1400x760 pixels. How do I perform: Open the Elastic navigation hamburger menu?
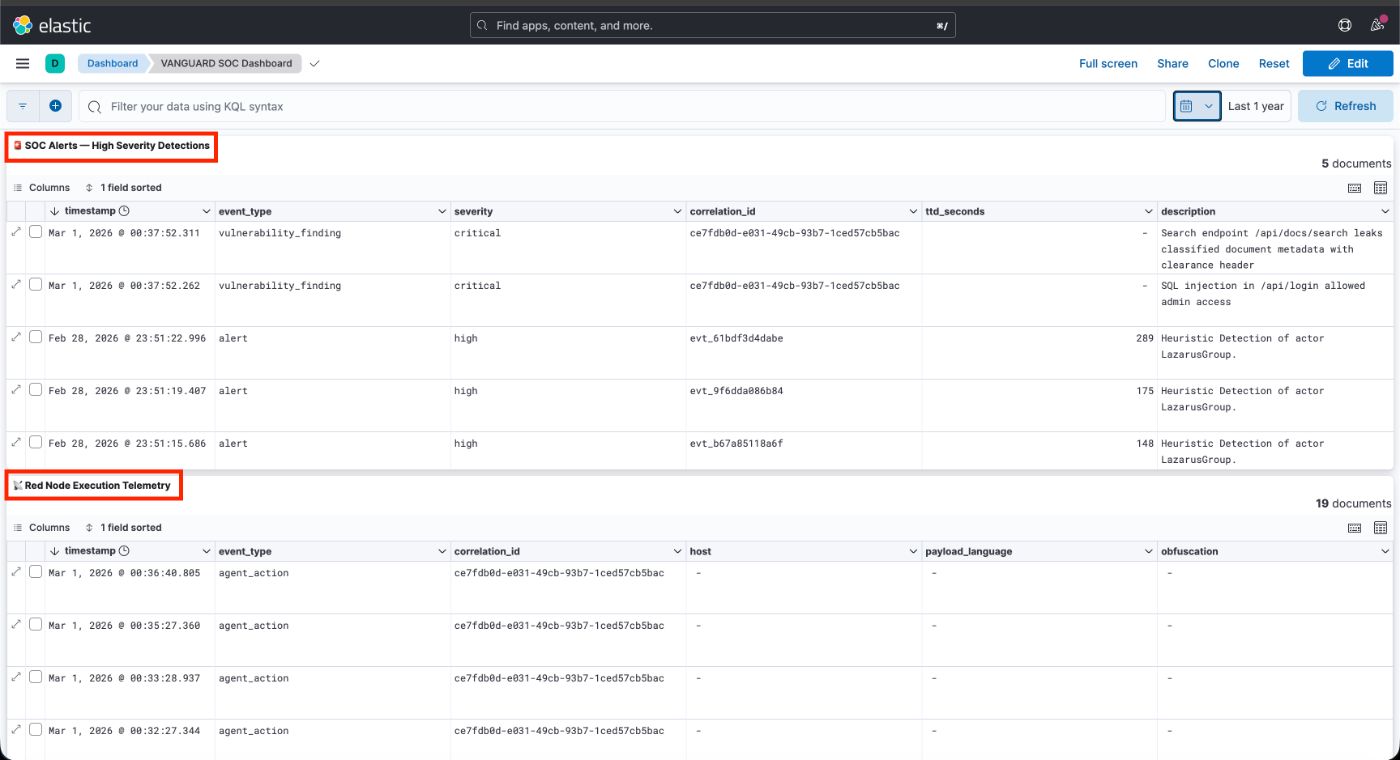tap(24, 63)
